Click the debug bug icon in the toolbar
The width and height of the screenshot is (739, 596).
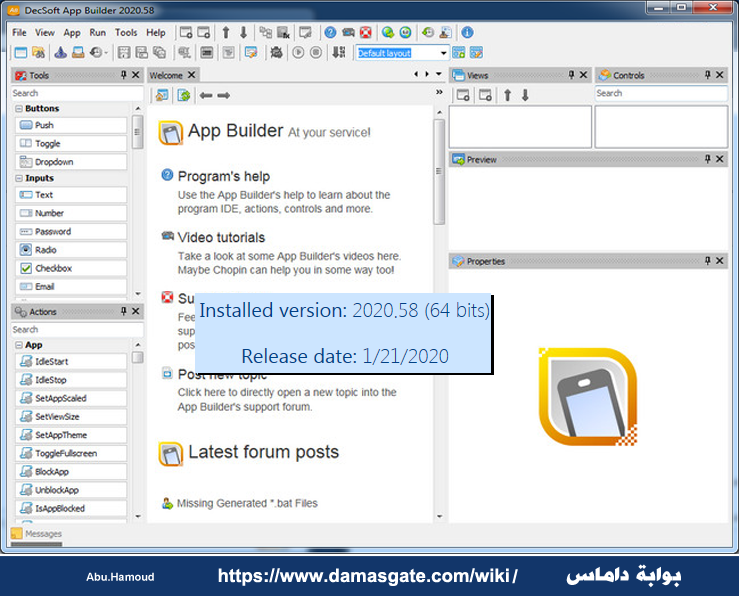(276, 52)
